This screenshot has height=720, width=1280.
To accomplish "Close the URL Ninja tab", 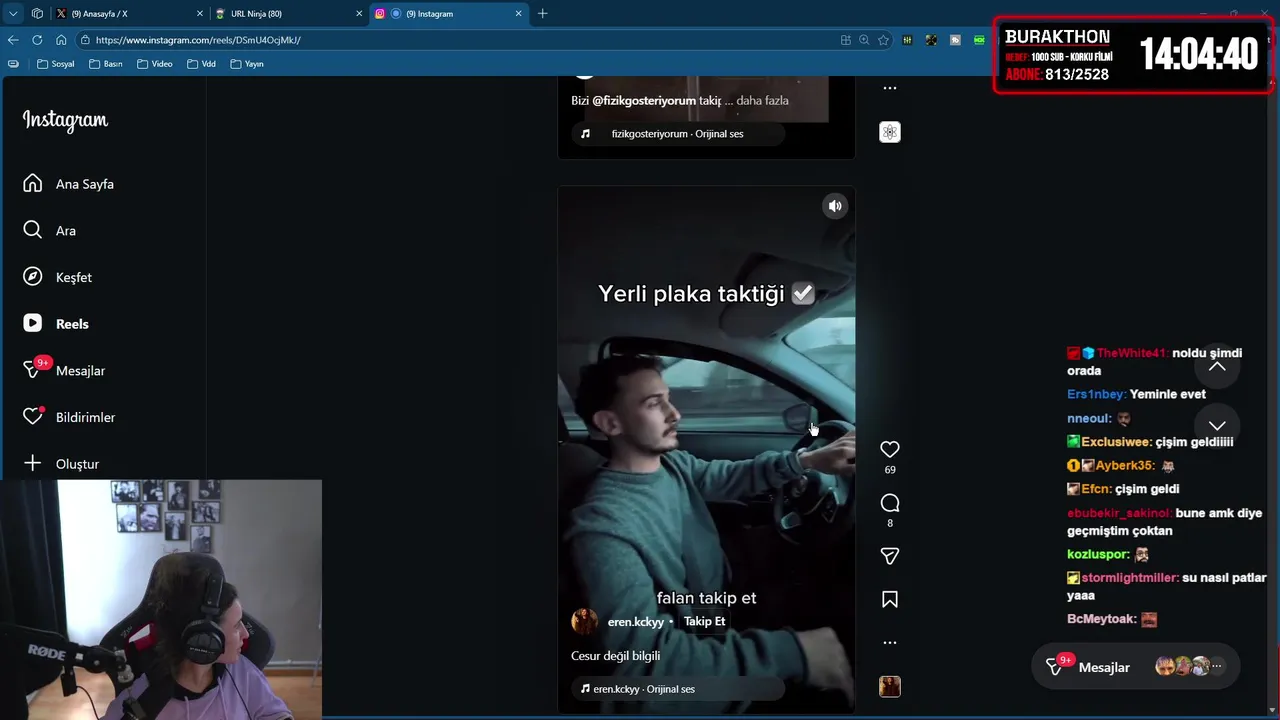I will 359,13.
